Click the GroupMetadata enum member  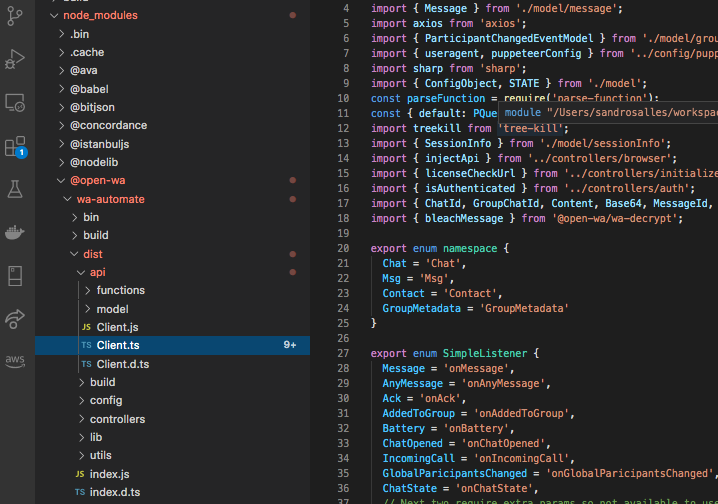point(421,308)
